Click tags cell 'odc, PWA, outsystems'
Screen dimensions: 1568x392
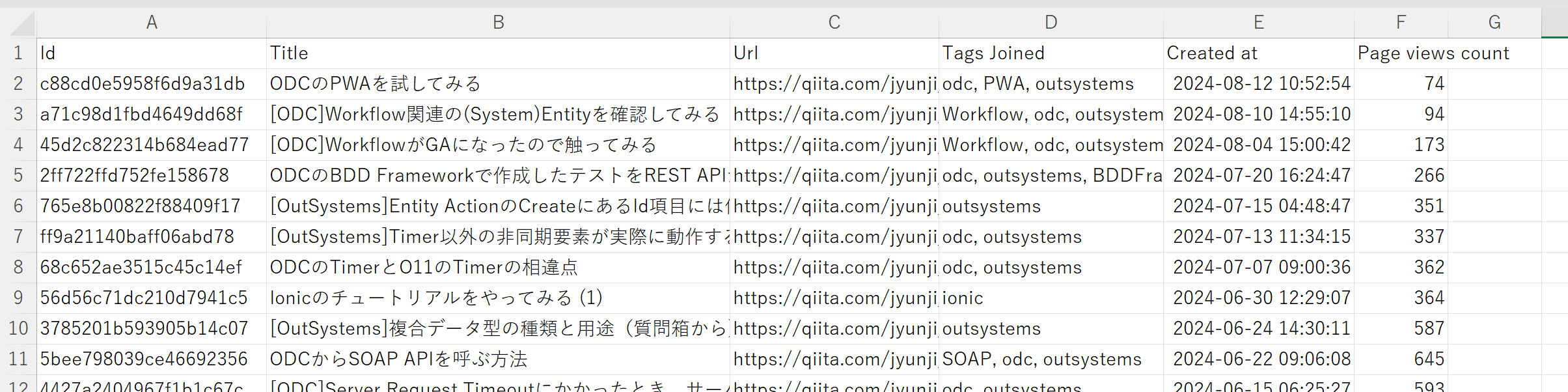[x=1051, y=84]
